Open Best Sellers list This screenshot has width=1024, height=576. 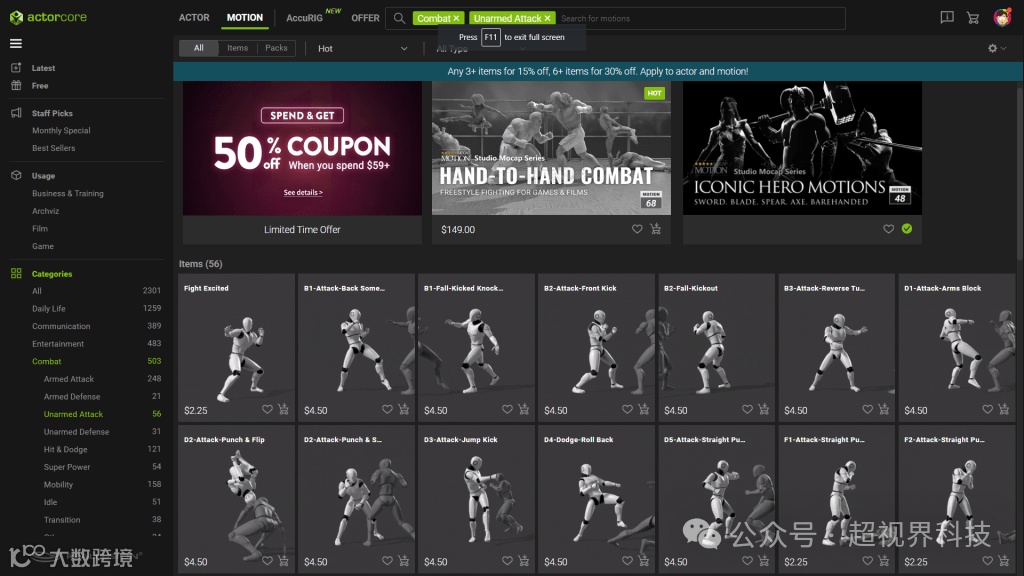coord(54,148)
